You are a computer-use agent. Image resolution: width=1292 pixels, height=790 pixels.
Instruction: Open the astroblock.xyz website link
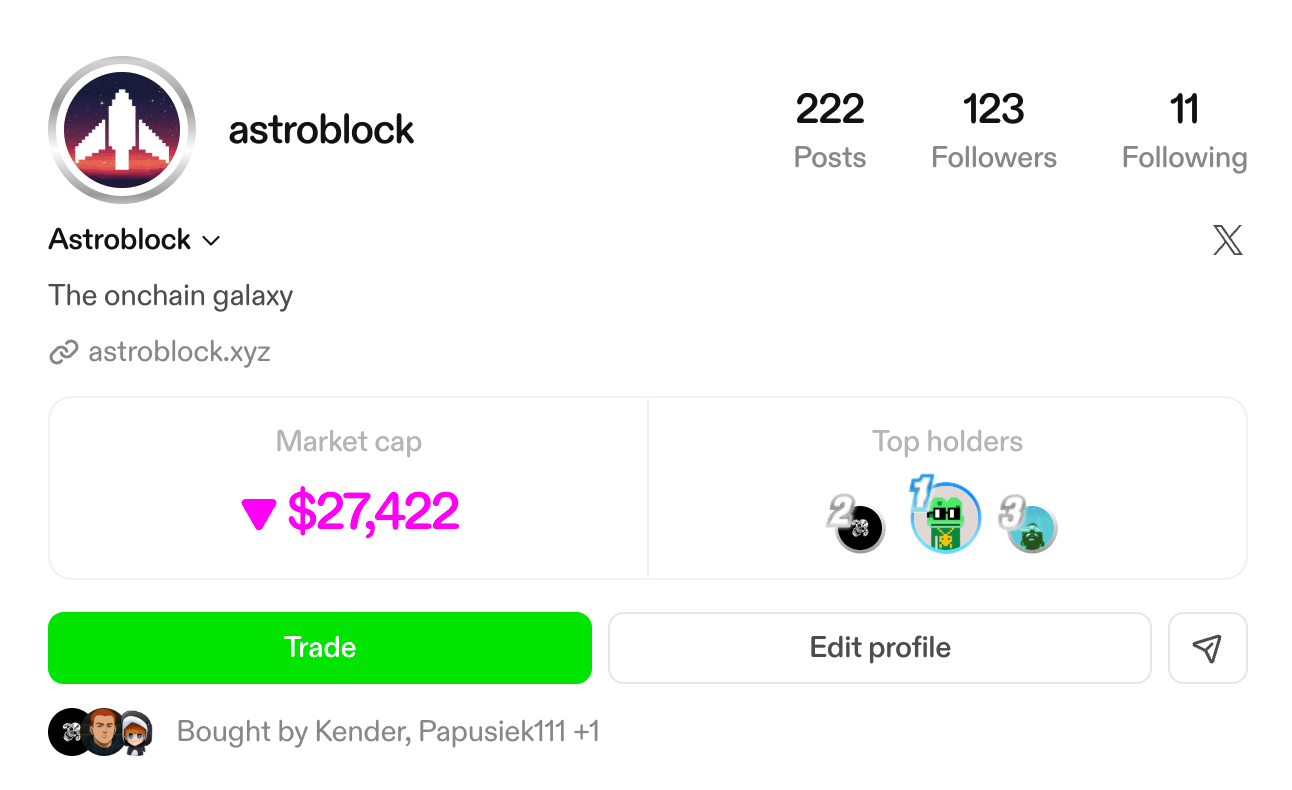[x=179, y=352]
